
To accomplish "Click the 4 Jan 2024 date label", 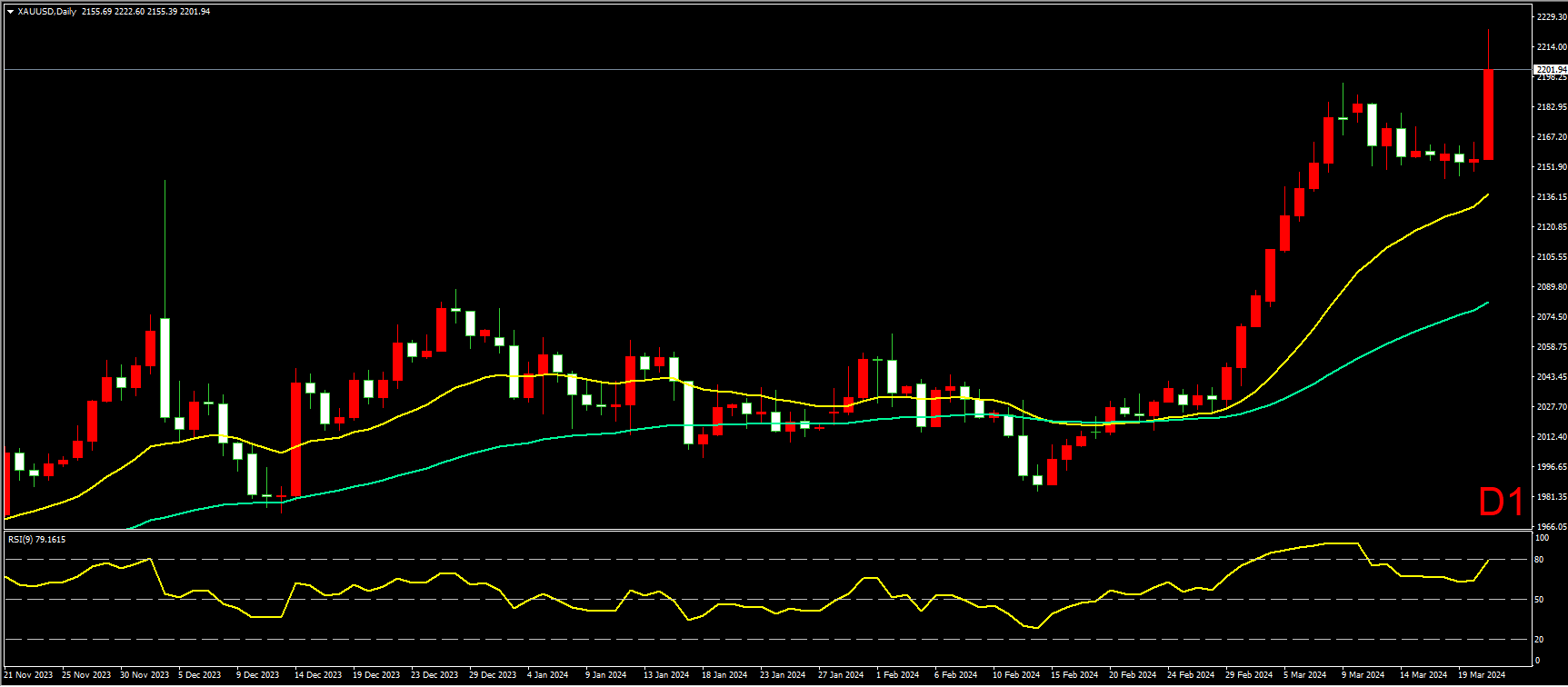I will (548, 675).
